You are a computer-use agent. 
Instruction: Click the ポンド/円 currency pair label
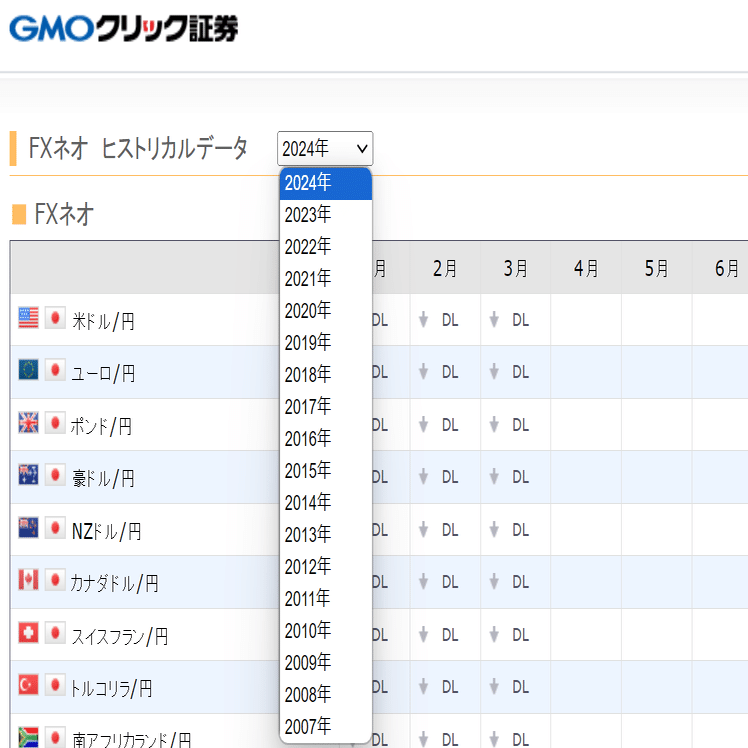(101, 426)
